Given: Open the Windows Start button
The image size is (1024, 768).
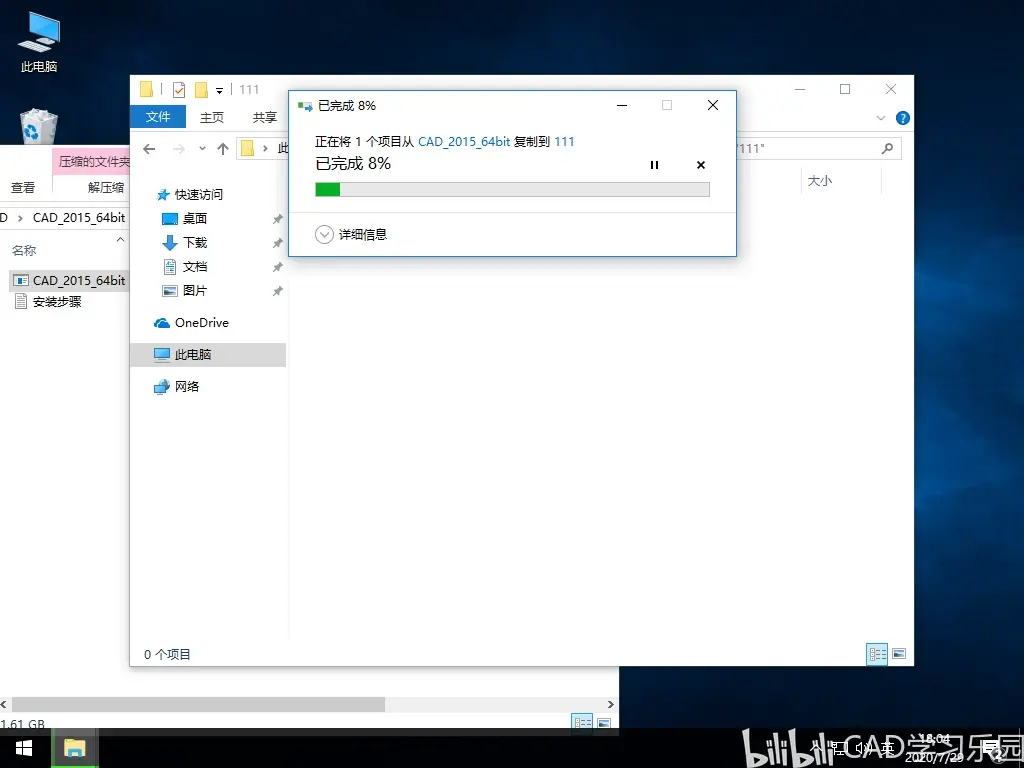Looking at the screenshot, I should 25,748.
